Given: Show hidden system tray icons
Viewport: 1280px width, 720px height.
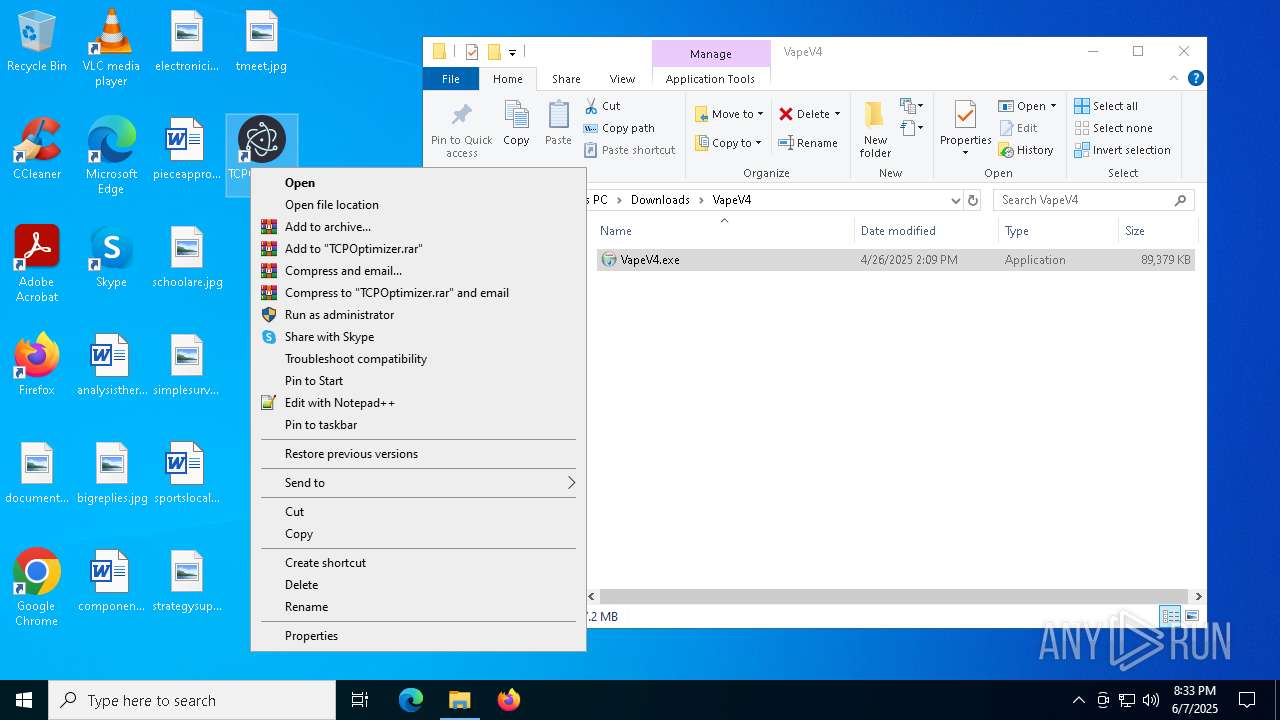Looking at the screenshot, I should [x=1078, y=700].
